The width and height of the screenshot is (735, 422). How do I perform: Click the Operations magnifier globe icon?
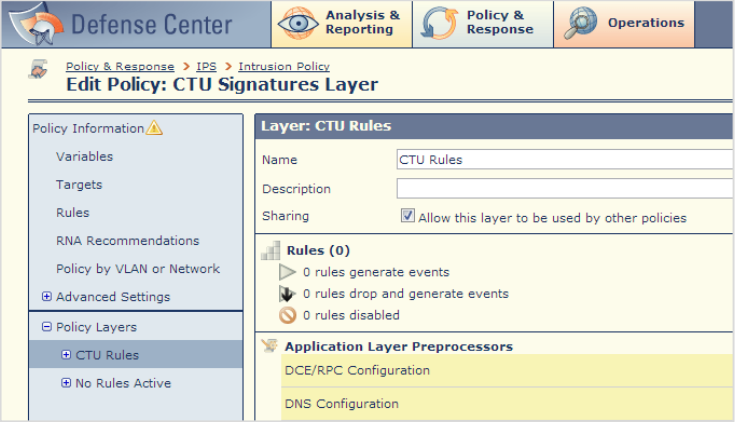580,23
